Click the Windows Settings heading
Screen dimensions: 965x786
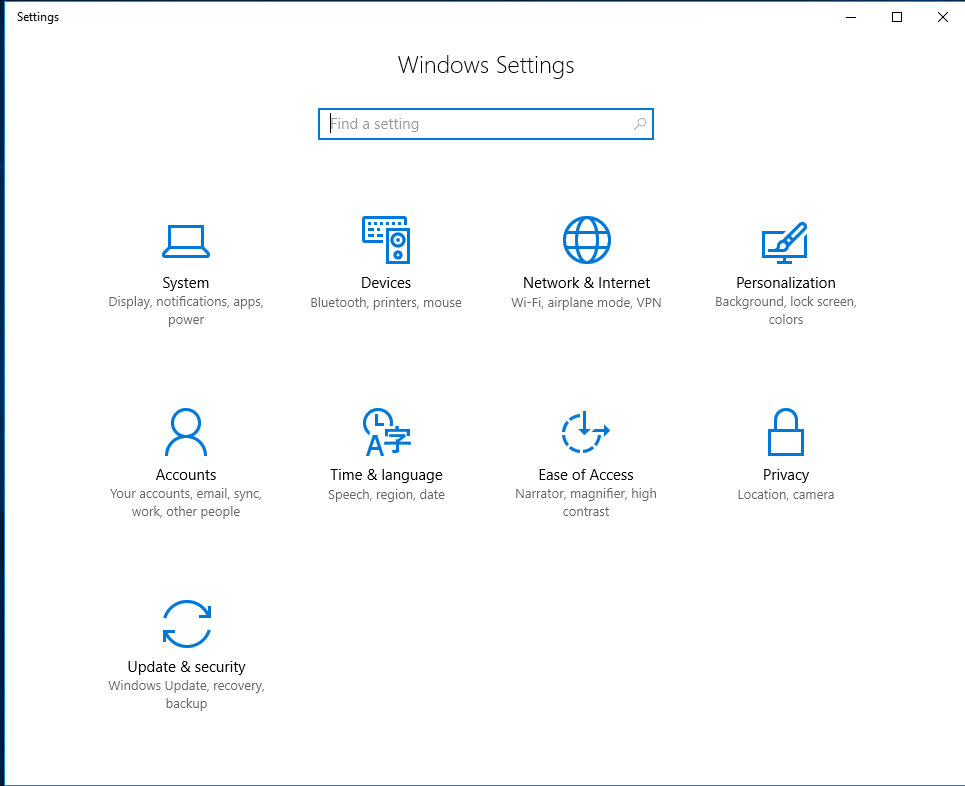[486, 65]
